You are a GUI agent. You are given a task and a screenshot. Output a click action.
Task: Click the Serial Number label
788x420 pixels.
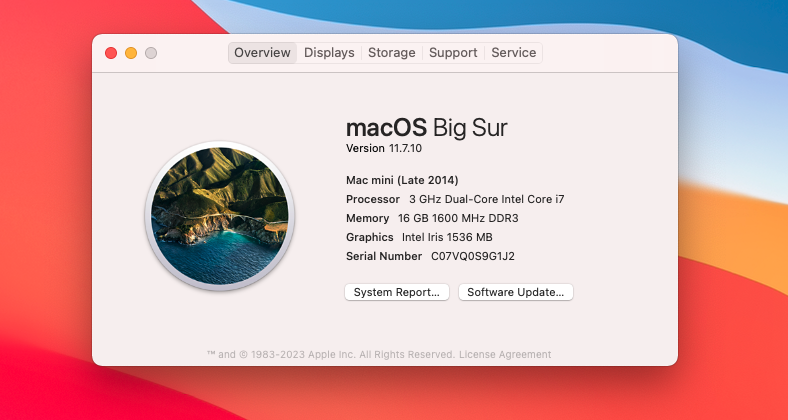click(x=384, y=256)
